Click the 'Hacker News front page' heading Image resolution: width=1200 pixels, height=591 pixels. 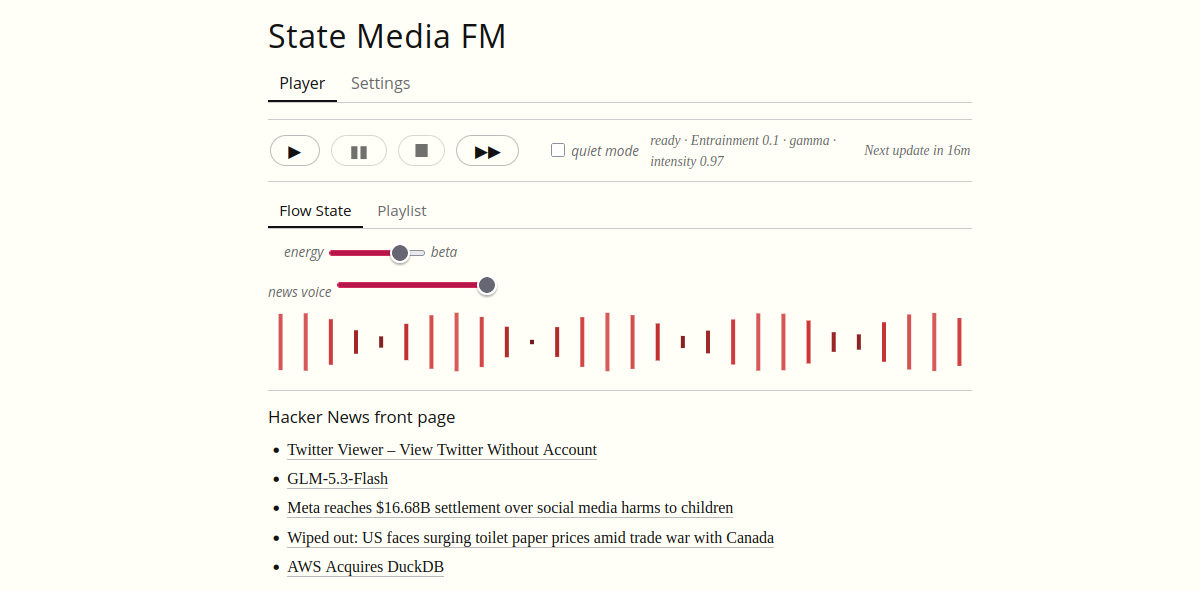tap(361, 417)
